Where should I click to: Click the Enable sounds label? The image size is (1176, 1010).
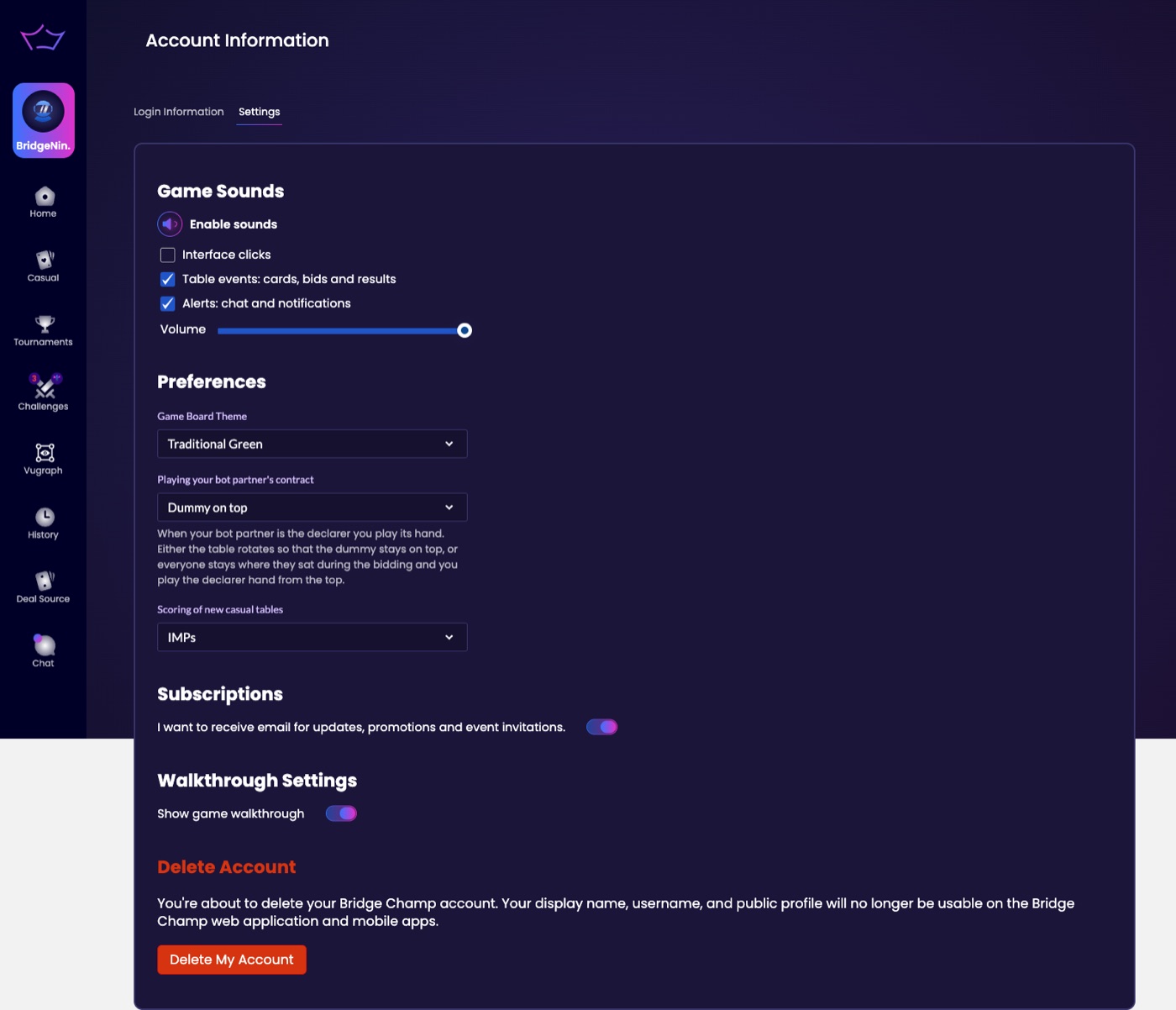[x=234, y=224]
